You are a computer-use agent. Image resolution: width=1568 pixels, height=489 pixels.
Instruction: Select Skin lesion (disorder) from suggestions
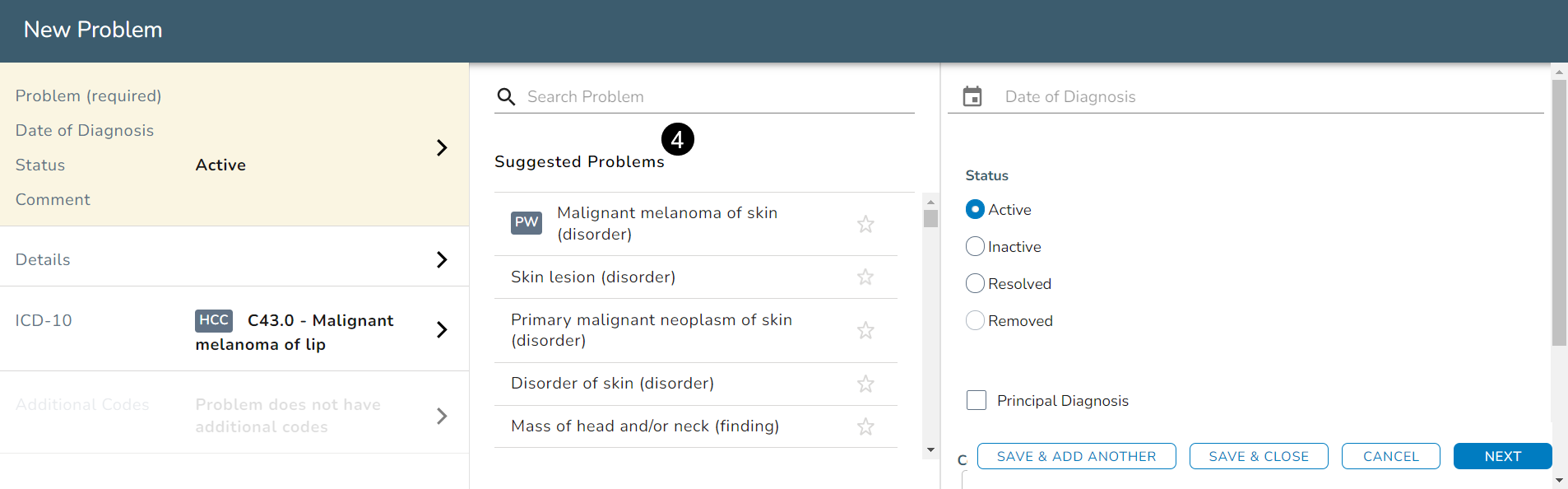593,277
